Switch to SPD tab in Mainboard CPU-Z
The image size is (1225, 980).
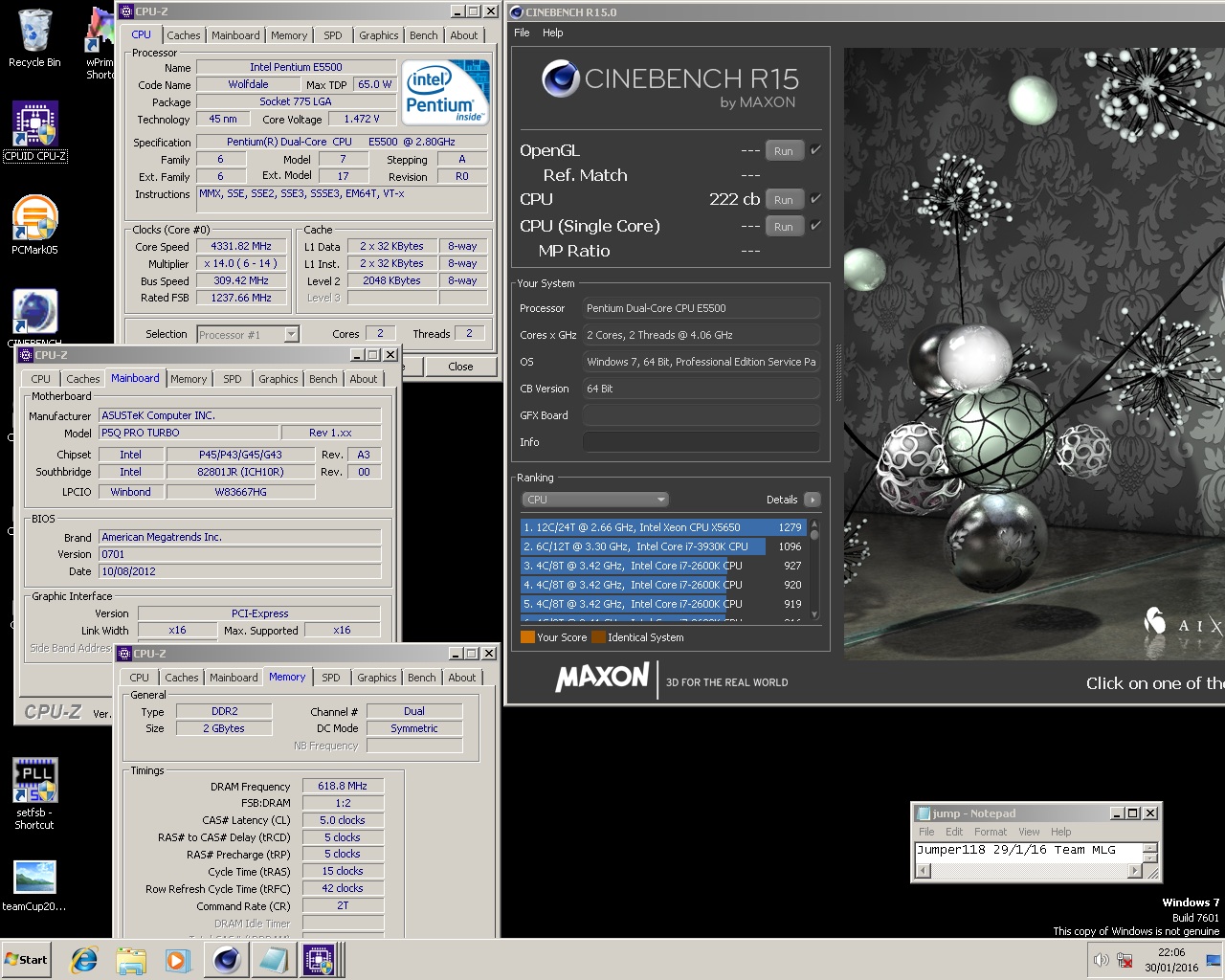(x=233, y=379)
